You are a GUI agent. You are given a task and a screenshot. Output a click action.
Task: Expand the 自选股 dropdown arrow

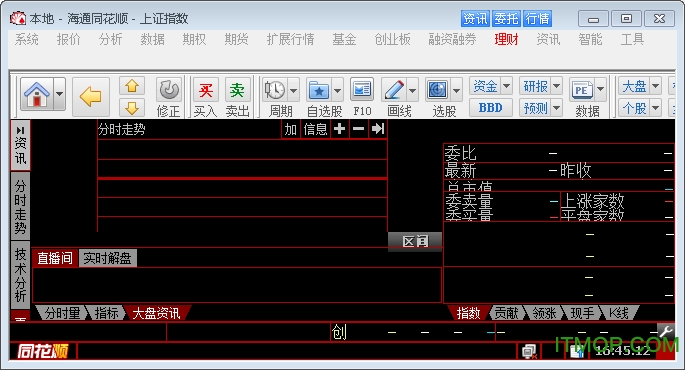pyautogui.click(x=338, y=90)
